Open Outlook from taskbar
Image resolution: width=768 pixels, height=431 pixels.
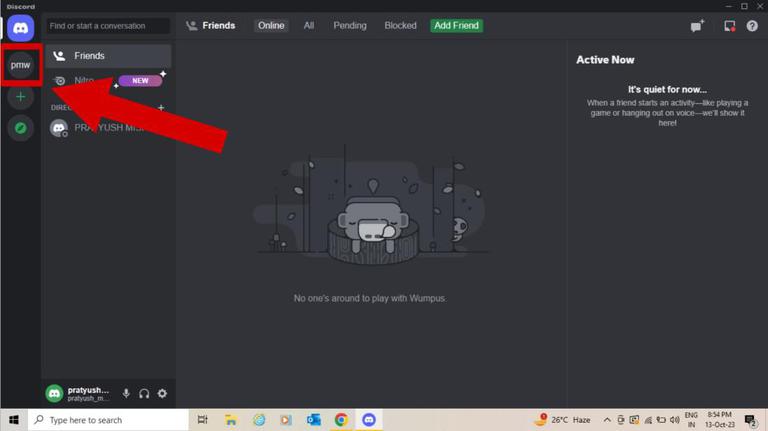[313, 420]
